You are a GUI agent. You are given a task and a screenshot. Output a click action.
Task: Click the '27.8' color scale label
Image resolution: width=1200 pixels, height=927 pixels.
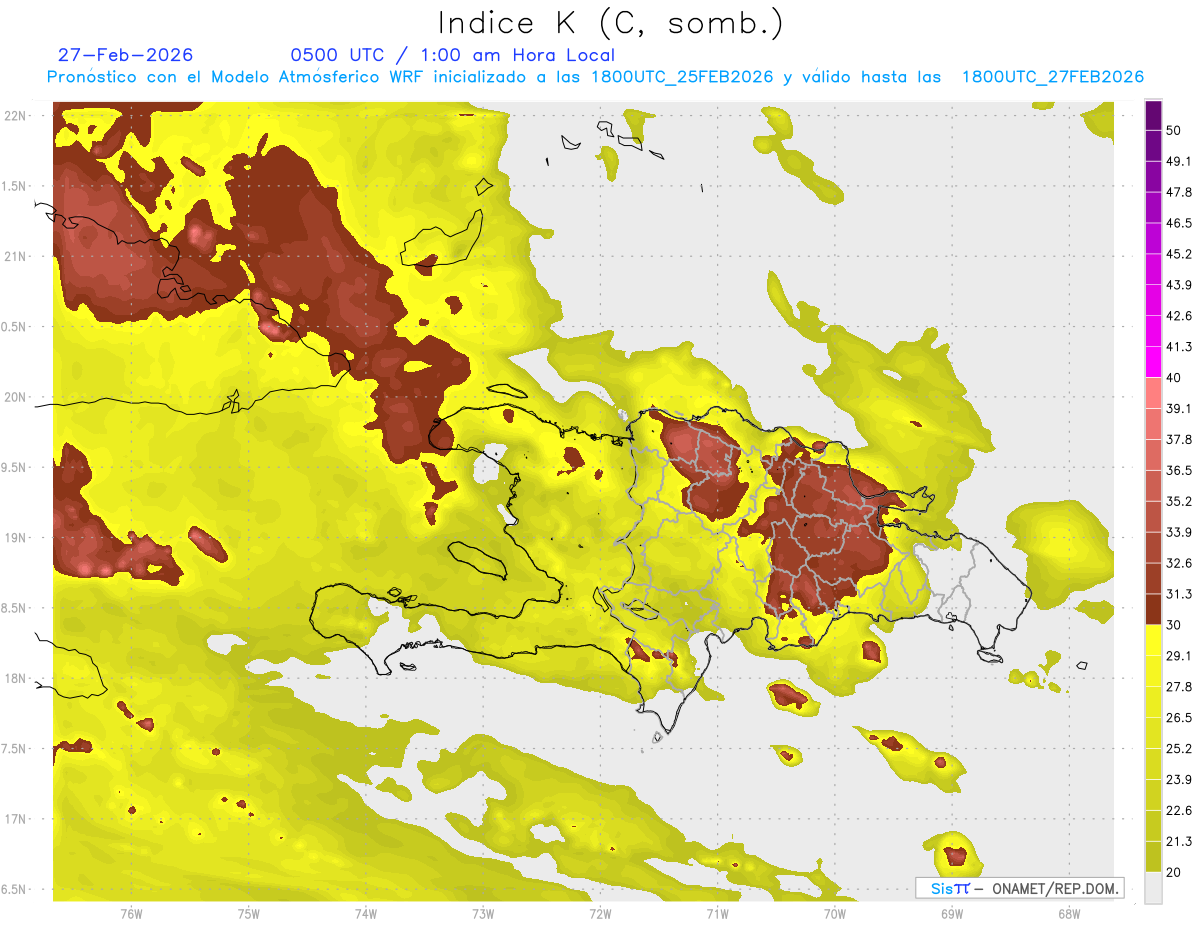pyautogui.click(x=1179, y=687)
